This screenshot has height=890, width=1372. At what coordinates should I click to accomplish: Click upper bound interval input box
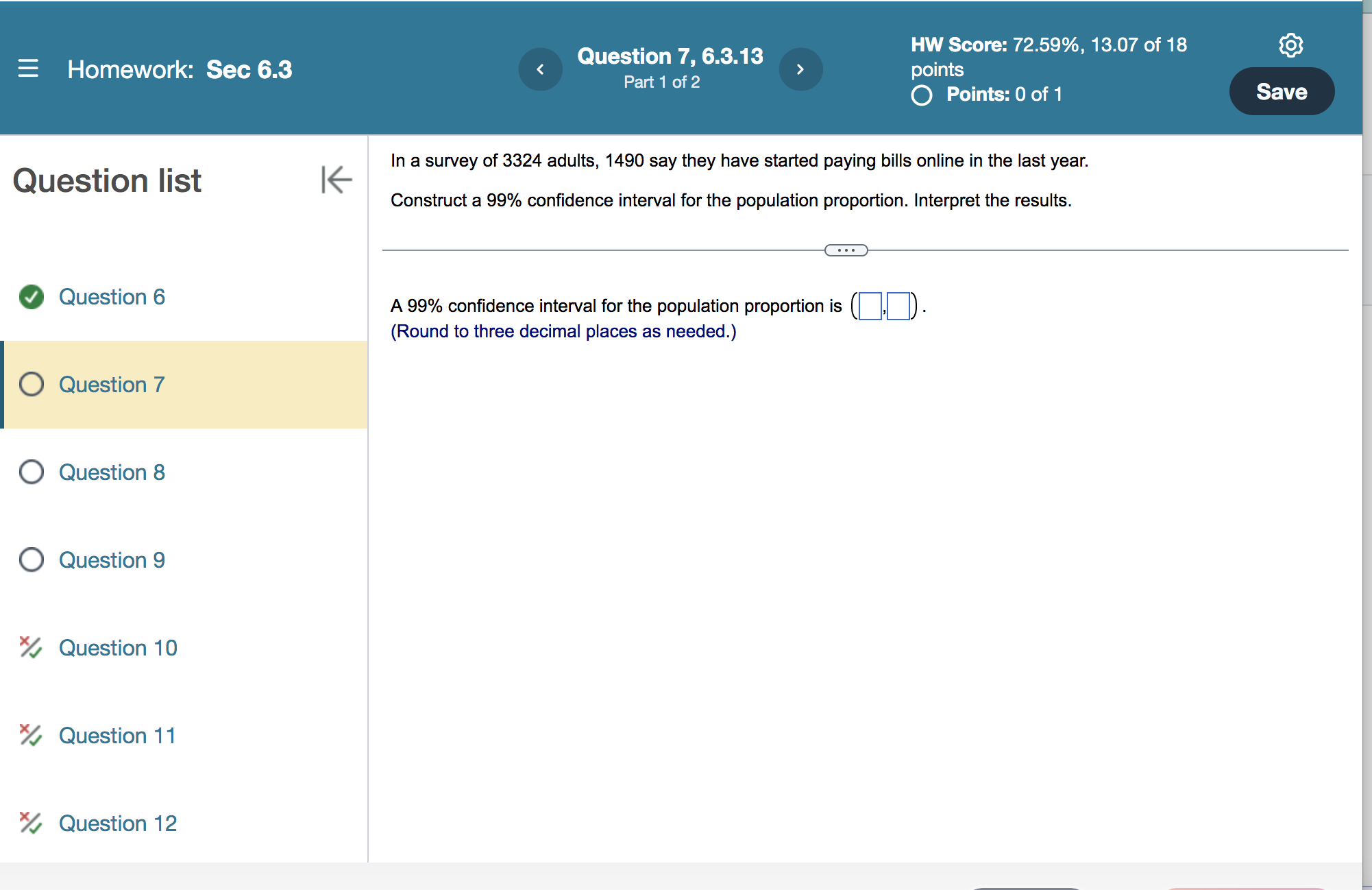pyautogui.click(x=898, y=306)
